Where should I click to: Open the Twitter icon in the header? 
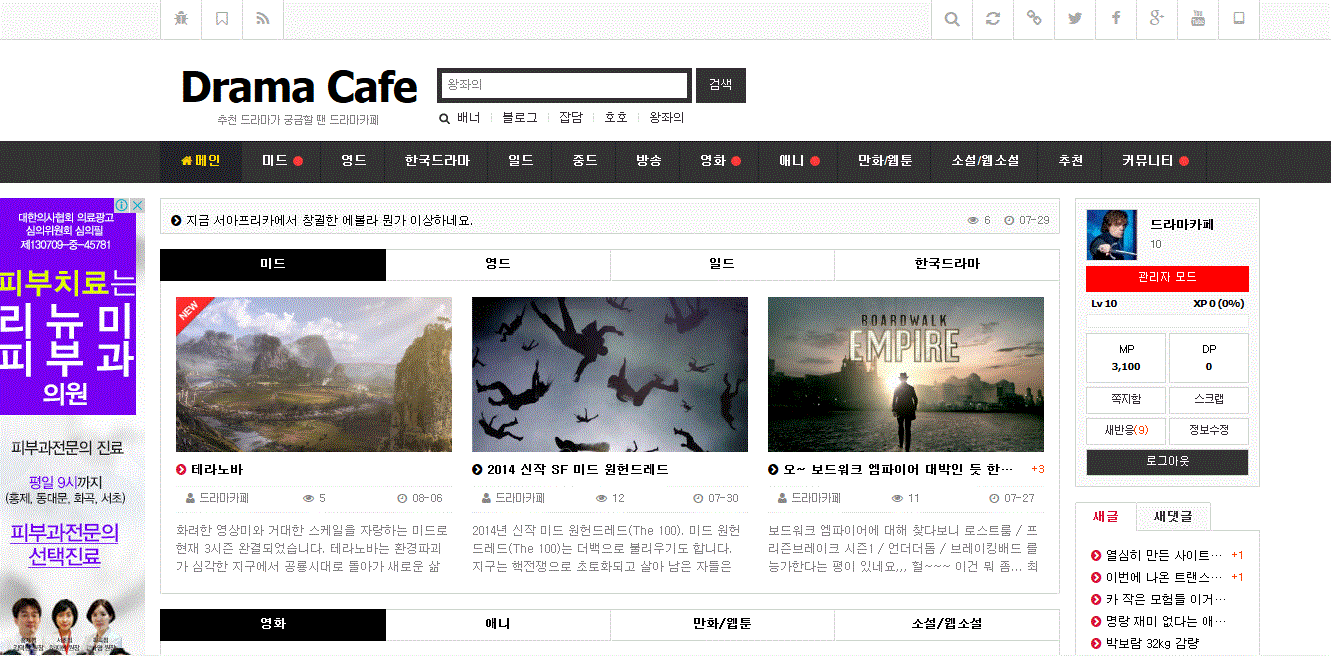point(1074,19)
